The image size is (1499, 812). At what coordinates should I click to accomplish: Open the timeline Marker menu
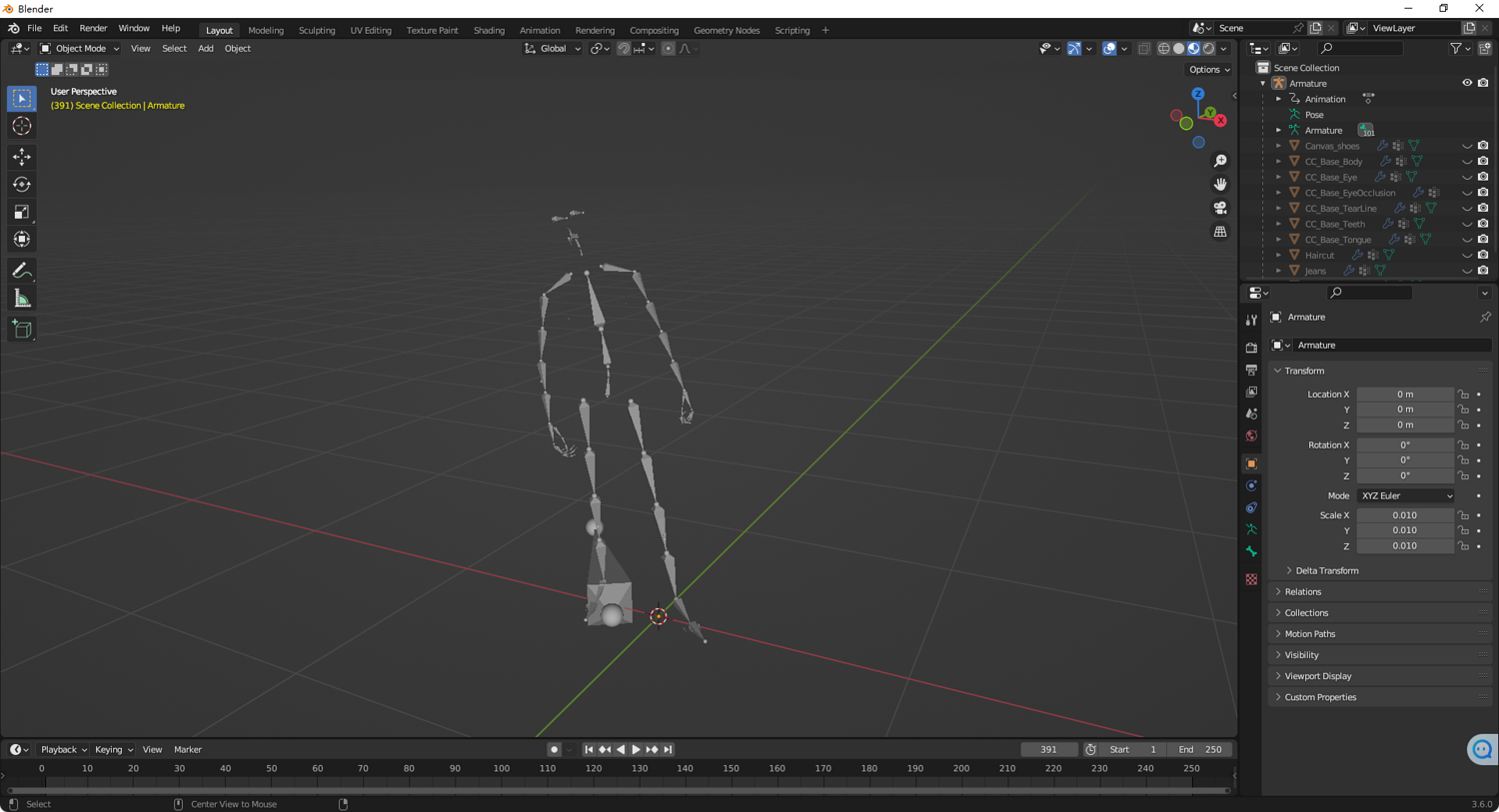coord(188,749)
